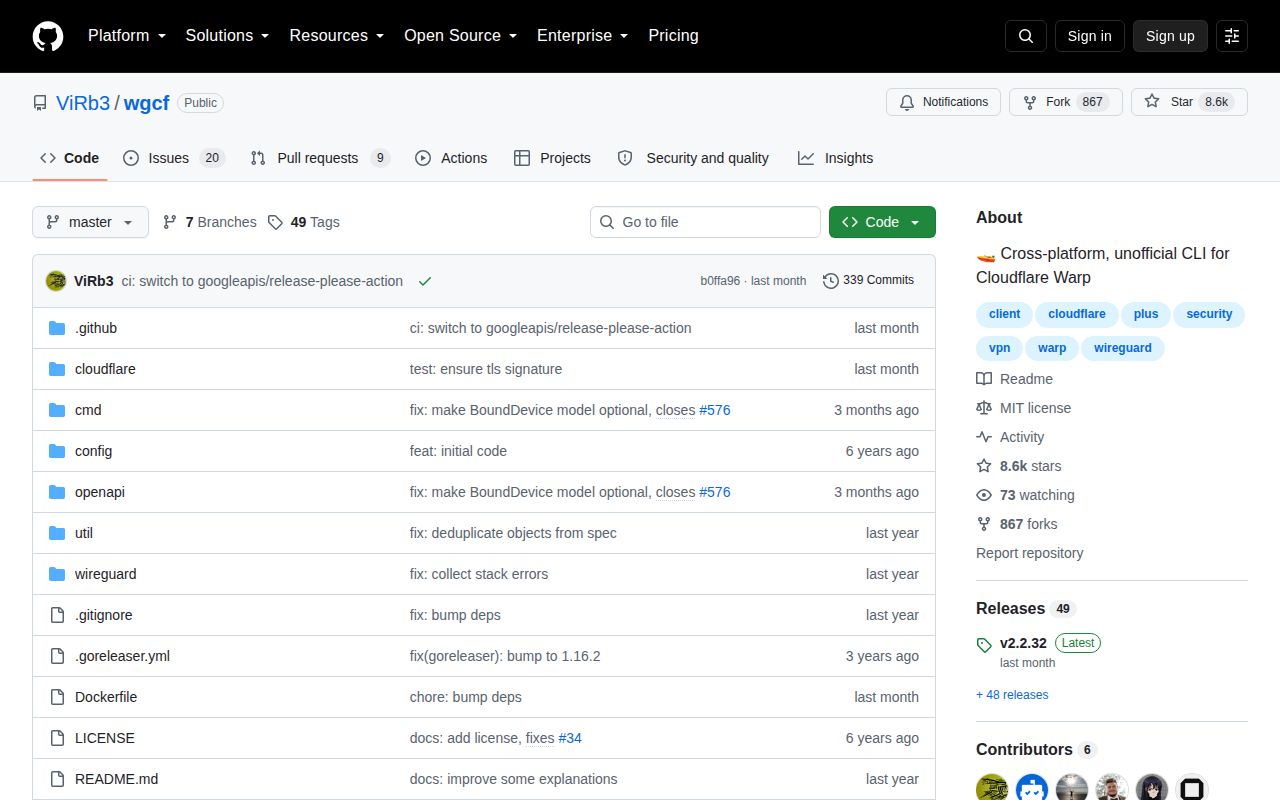Viewport: 1280px width, 800px height.
Task: Switch to the Security and quality tab
Action: click(x=693, y=158)
